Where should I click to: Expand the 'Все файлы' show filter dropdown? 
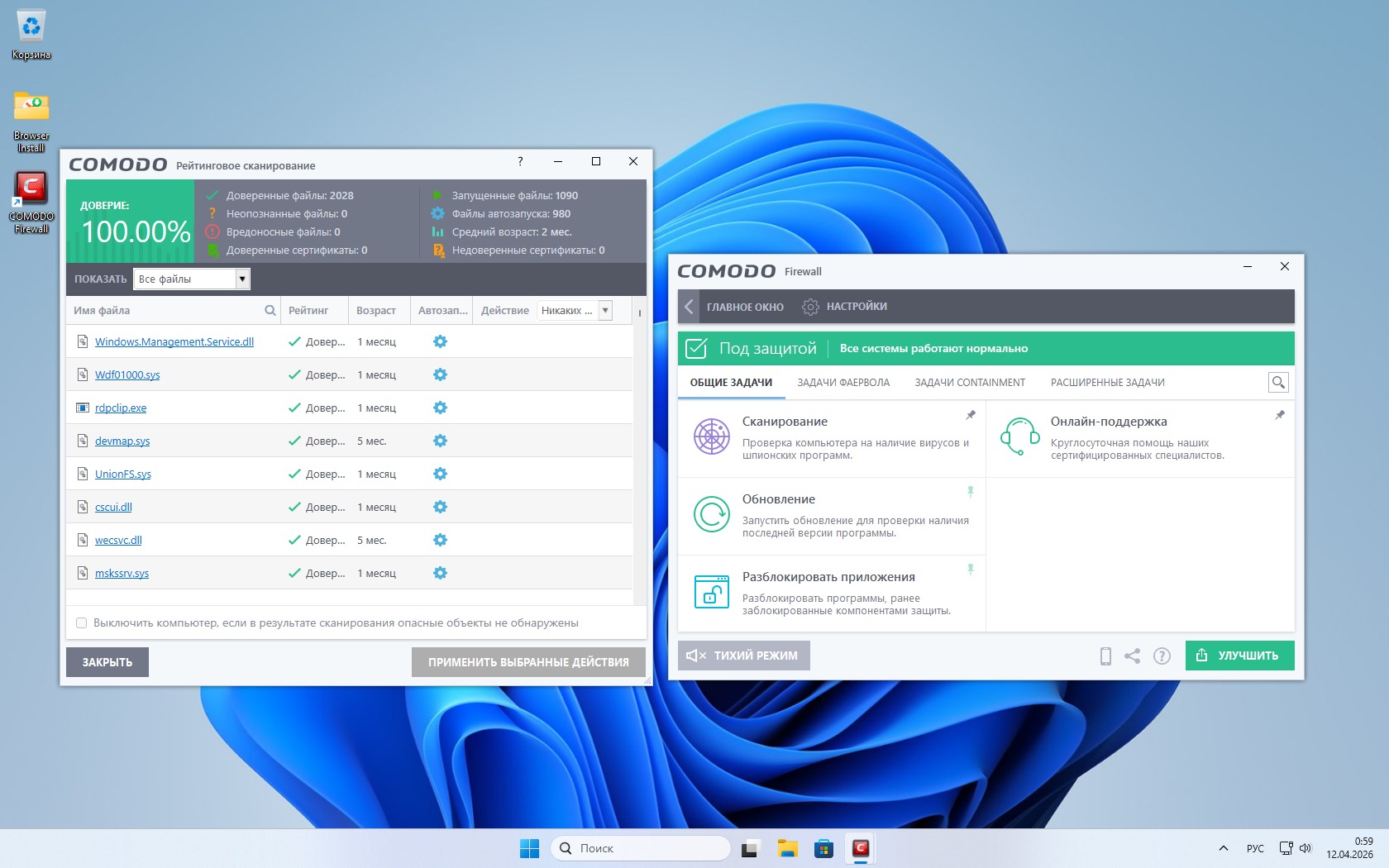242,279
